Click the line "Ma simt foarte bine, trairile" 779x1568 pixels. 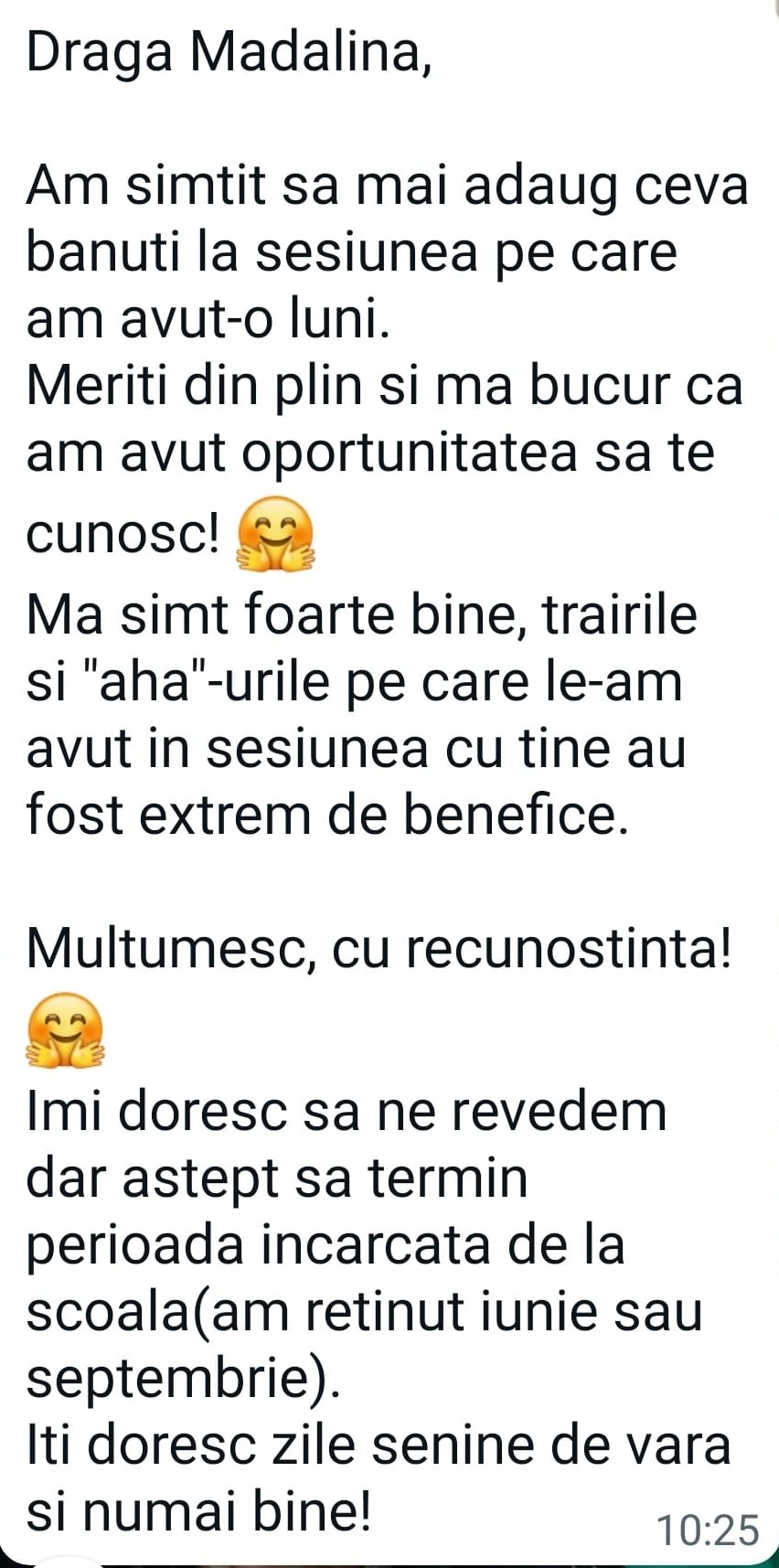[362, 615]
